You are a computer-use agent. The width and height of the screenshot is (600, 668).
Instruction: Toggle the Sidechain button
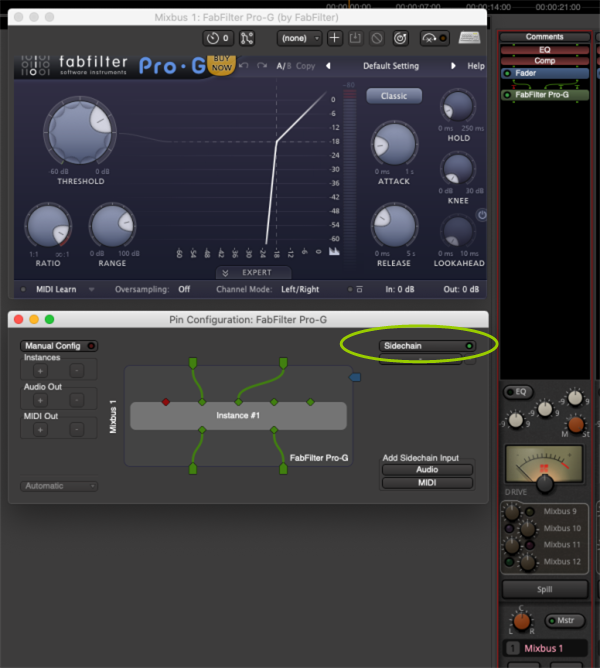427,346
